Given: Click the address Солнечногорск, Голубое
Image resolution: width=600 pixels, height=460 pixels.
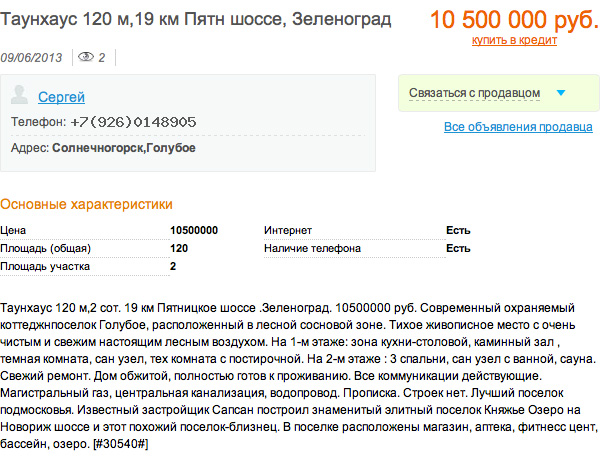Looking at the screenshot, I should click(129, 148).
